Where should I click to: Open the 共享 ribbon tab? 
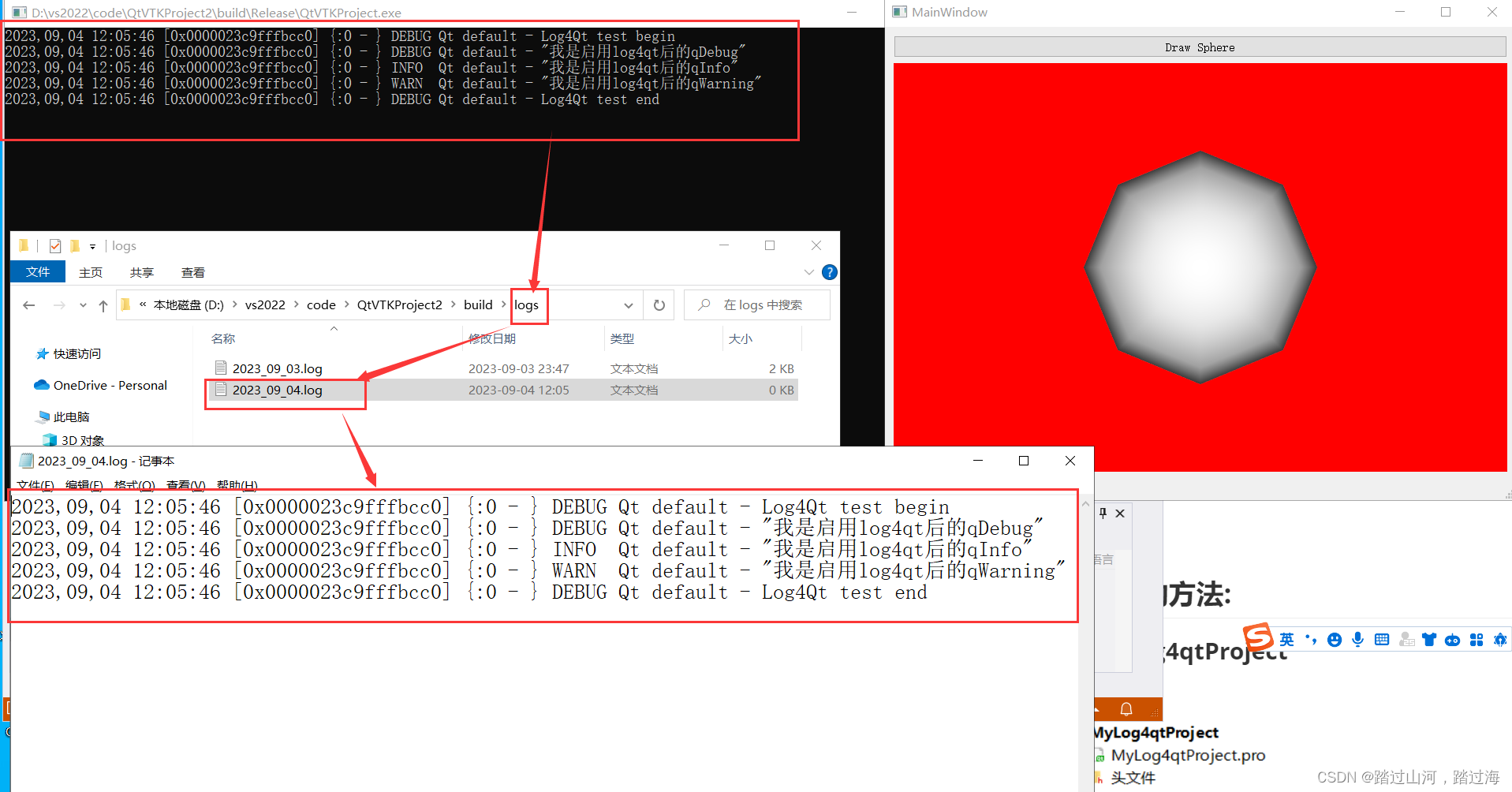click(142, 272)
